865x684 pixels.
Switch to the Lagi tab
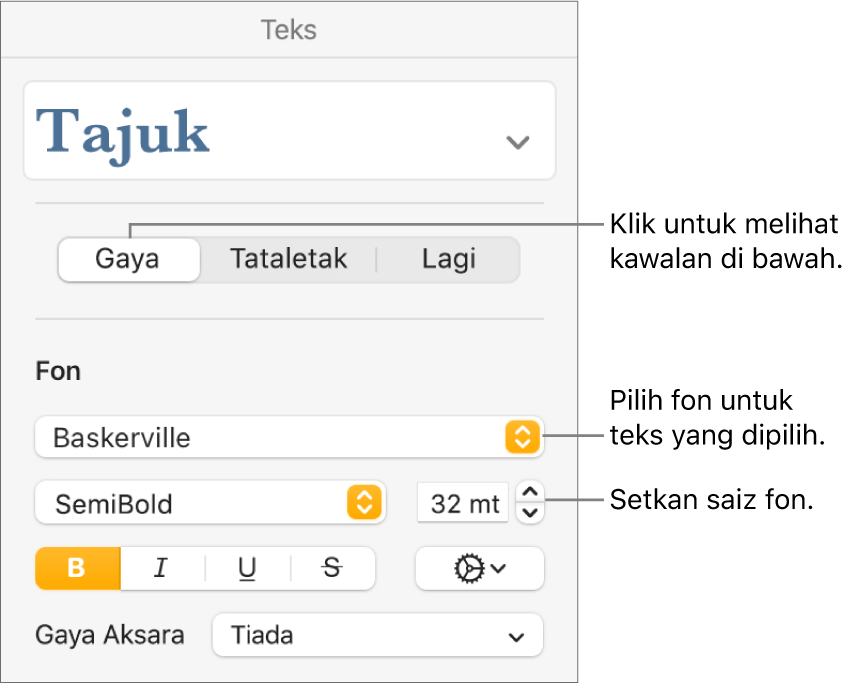pyautogui.click(x=448, y=259)
